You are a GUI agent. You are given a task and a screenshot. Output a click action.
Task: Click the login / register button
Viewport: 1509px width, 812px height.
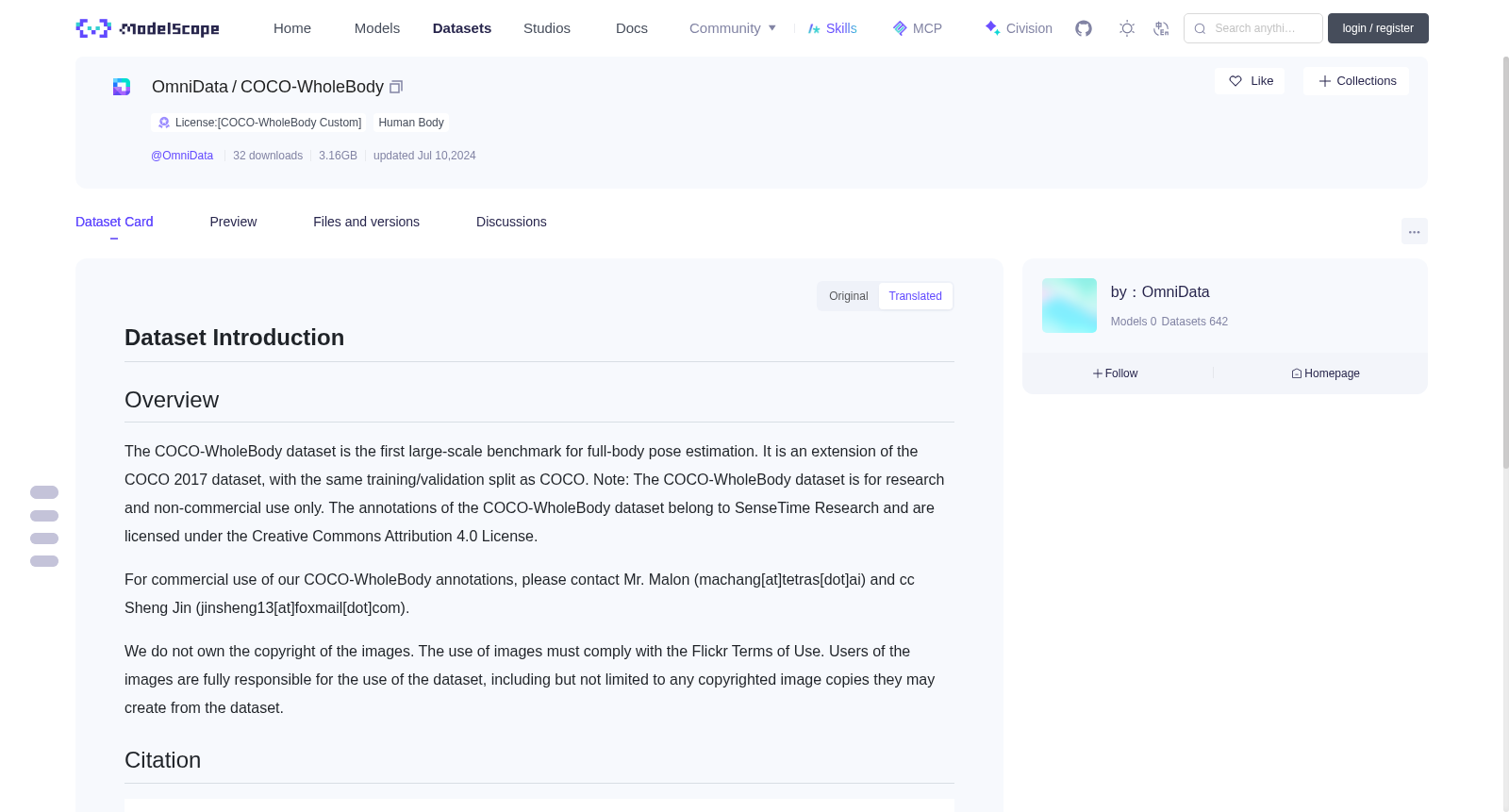point(1378,28)
